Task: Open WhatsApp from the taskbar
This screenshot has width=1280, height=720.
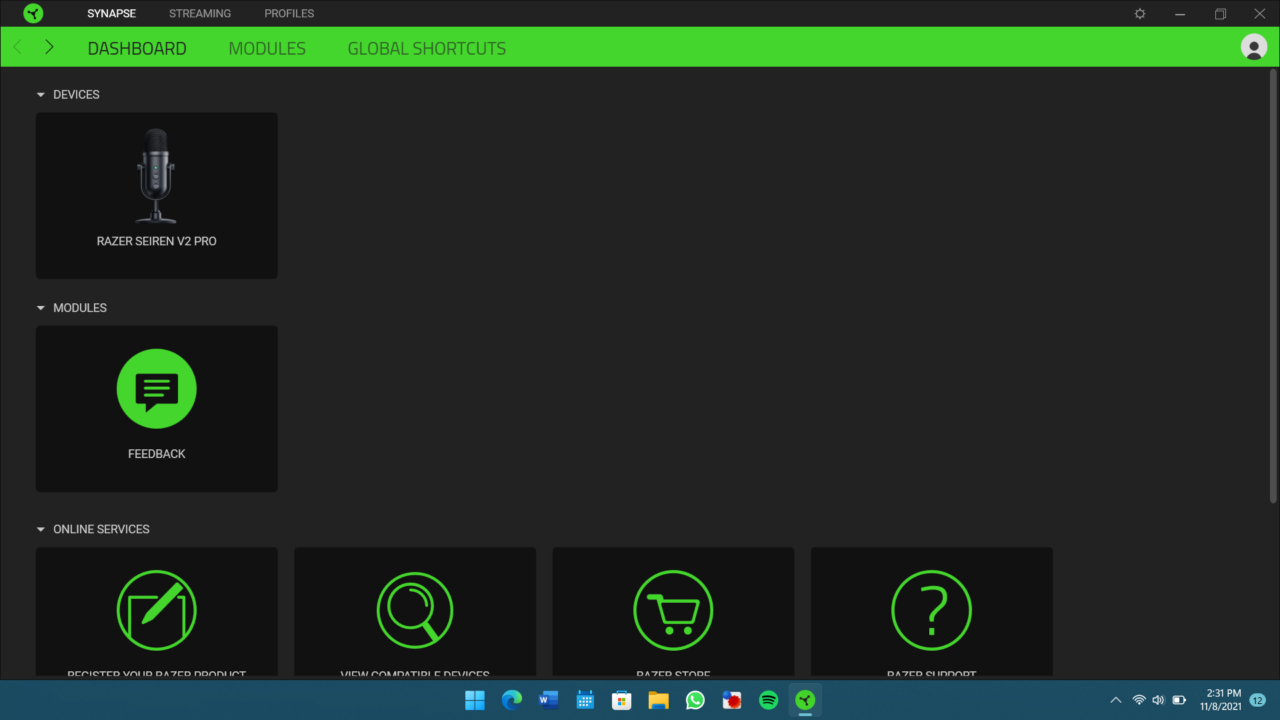Action: [695, 700]
